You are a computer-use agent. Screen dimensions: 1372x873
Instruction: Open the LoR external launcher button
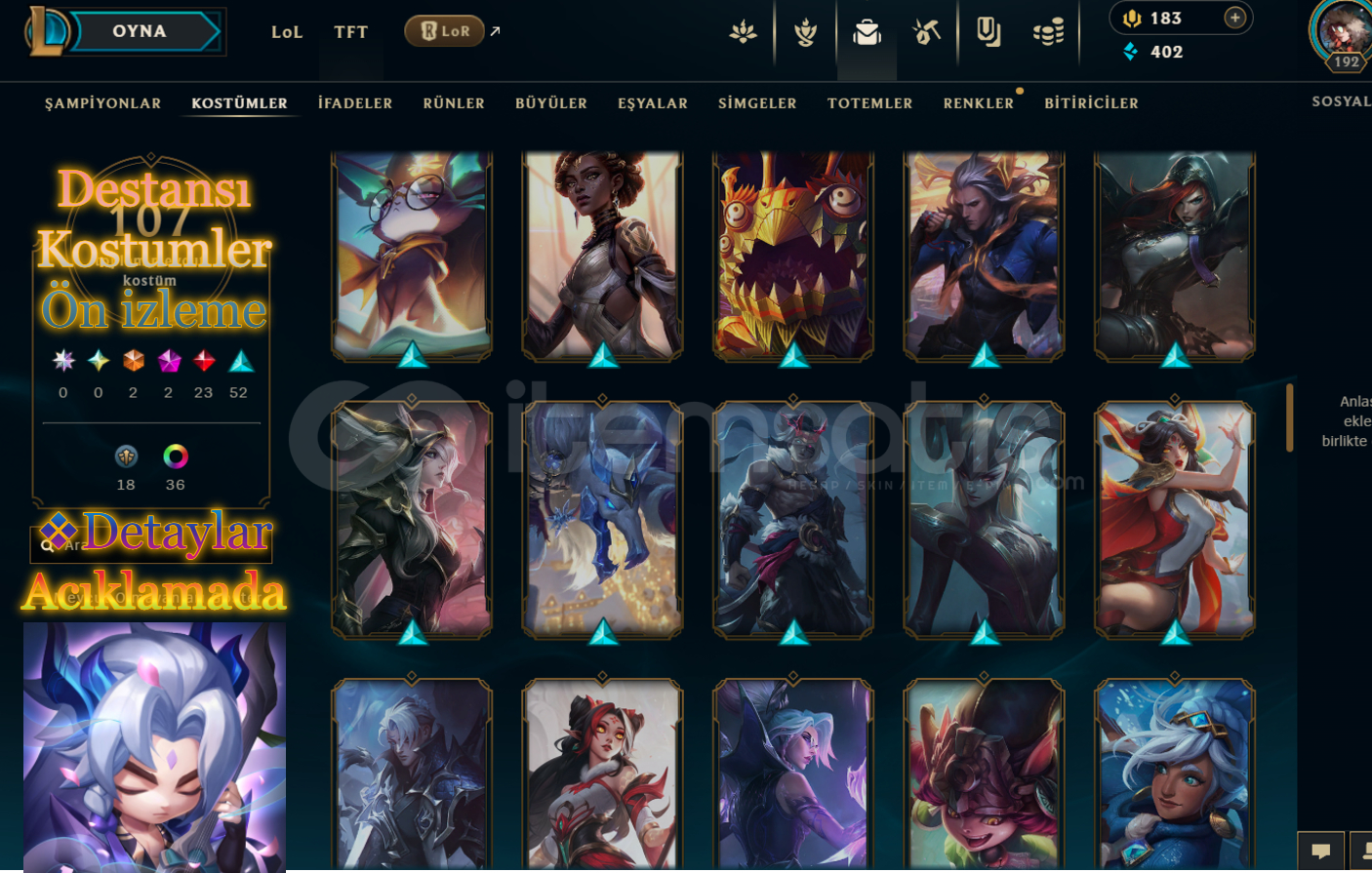pyautogui.click(x=445, y=31)
